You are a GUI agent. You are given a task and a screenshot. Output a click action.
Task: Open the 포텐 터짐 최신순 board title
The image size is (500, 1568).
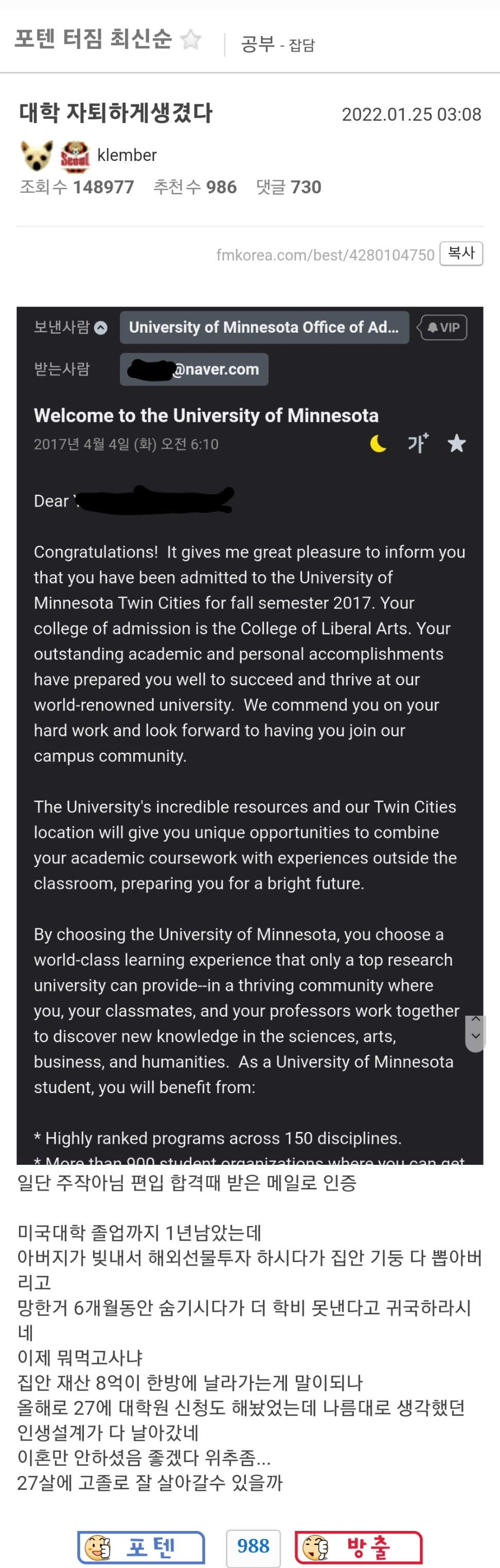point(93,39)
